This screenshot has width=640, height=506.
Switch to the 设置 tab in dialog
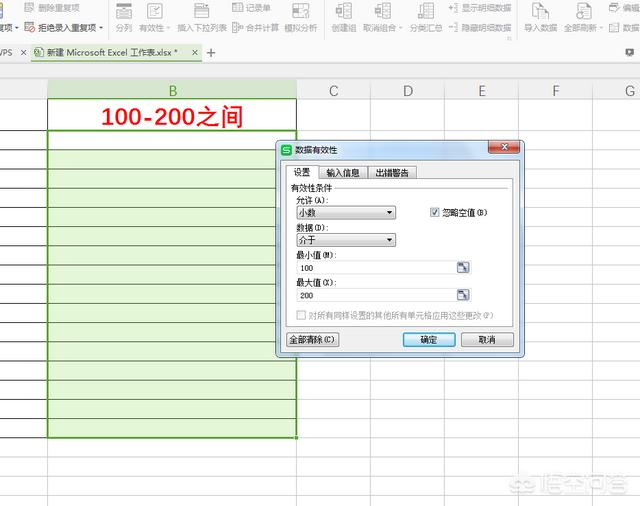point(302,172)
